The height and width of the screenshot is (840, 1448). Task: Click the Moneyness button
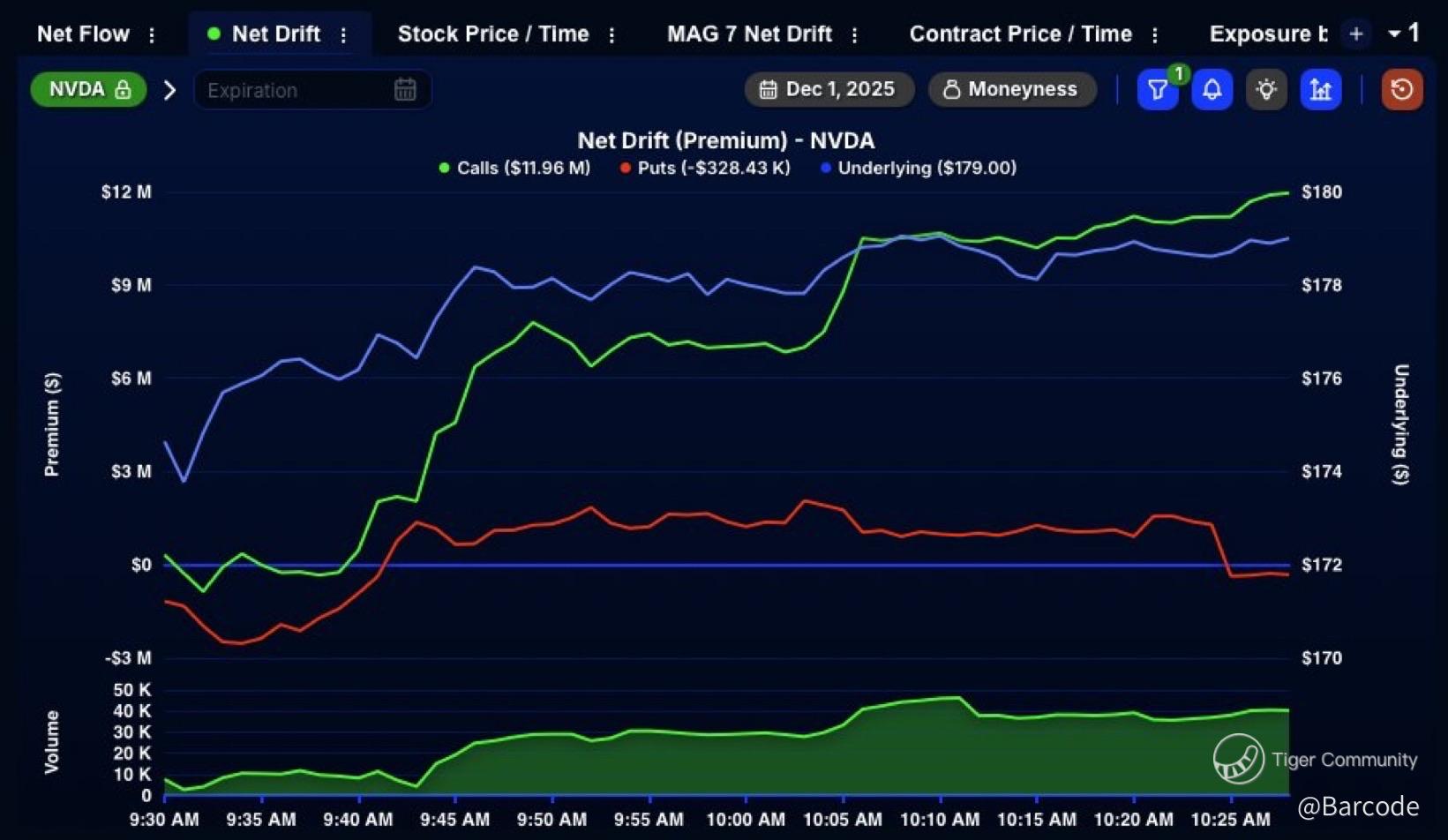1012,89
